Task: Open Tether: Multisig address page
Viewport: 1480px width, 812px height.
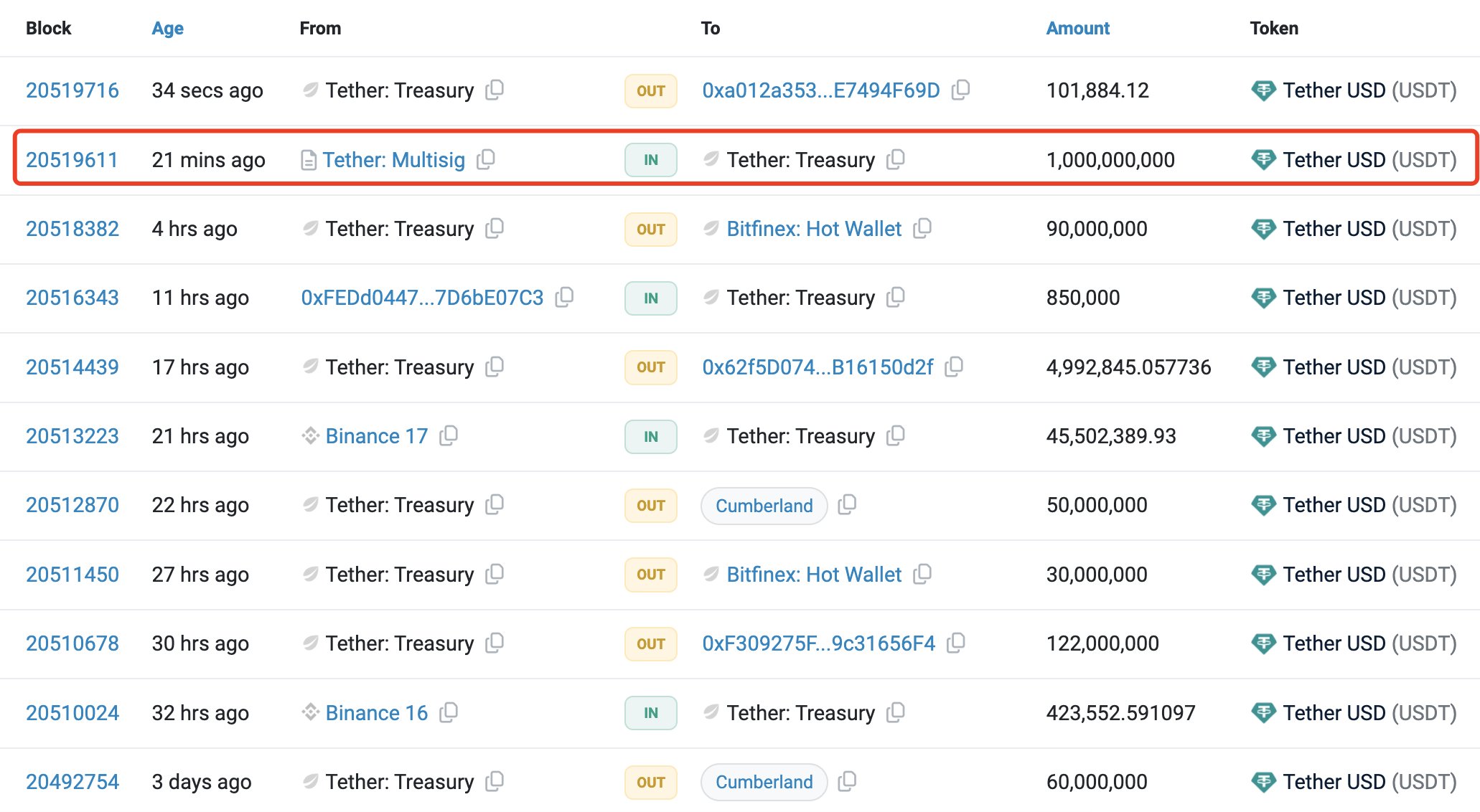Action: [x=393, y=159]
